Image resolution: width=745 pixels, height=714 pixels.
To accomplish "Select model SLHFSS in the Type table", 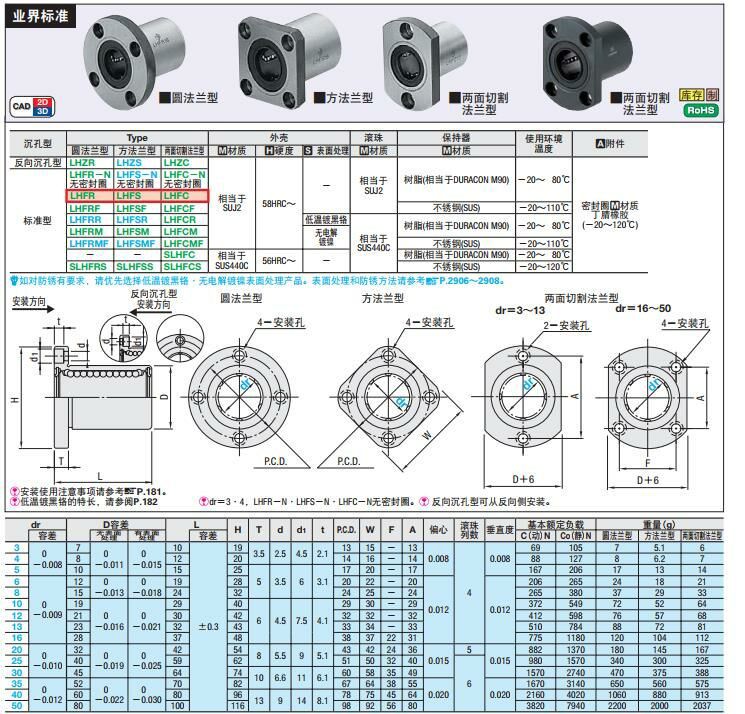I will point(135,267).
